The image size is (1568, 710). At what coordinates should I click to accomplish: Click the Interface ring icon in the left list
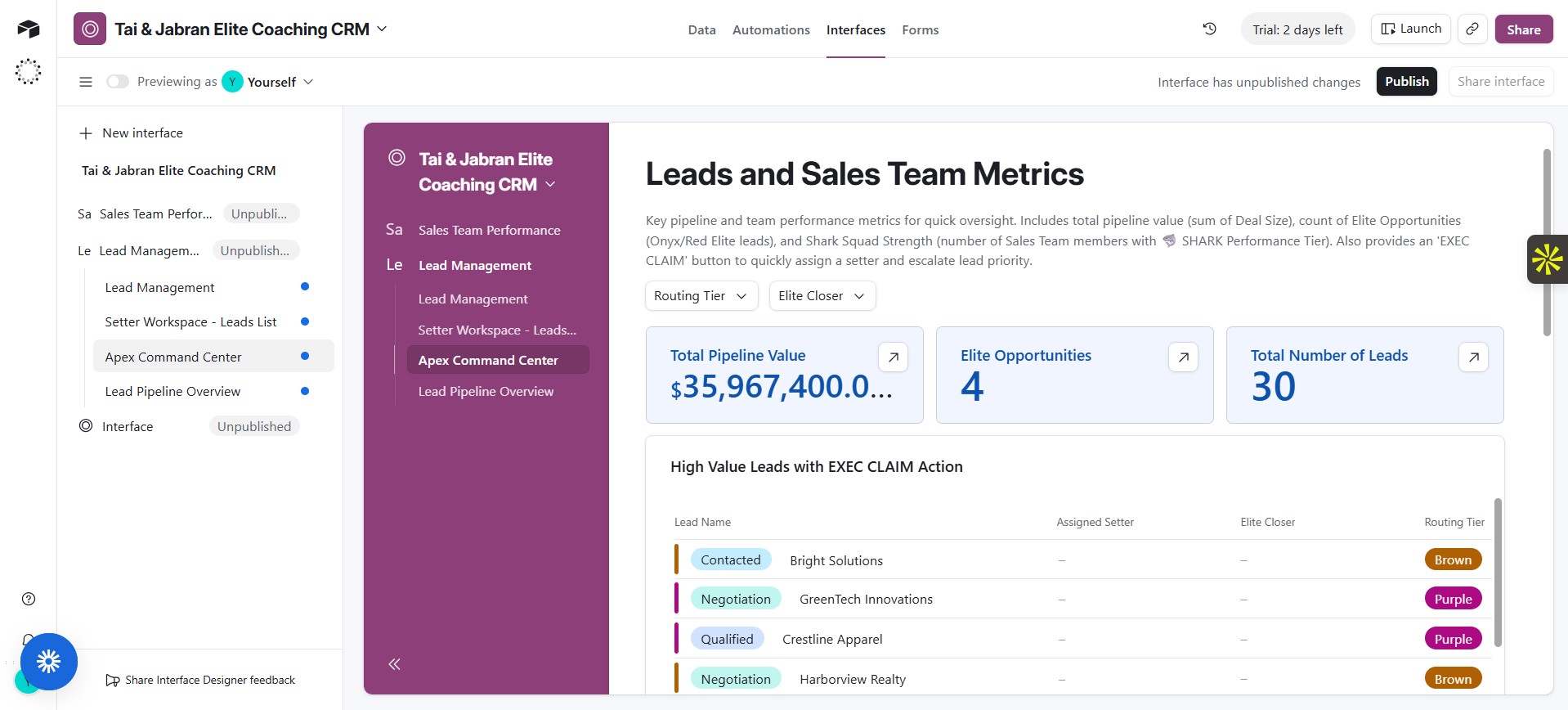tap(86, 426)
